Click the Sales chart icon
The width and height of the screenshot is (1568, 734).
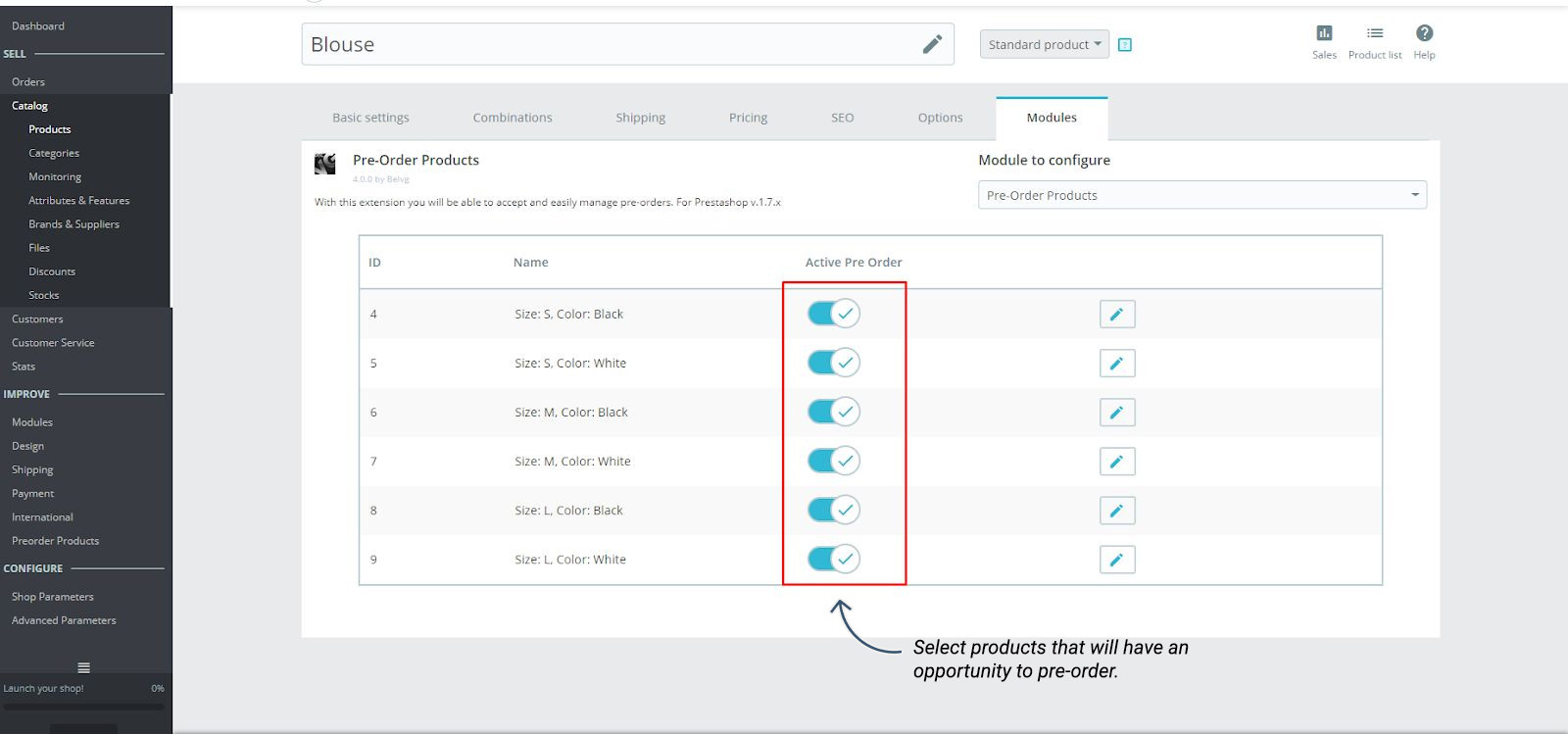(x=1324, y=33)
